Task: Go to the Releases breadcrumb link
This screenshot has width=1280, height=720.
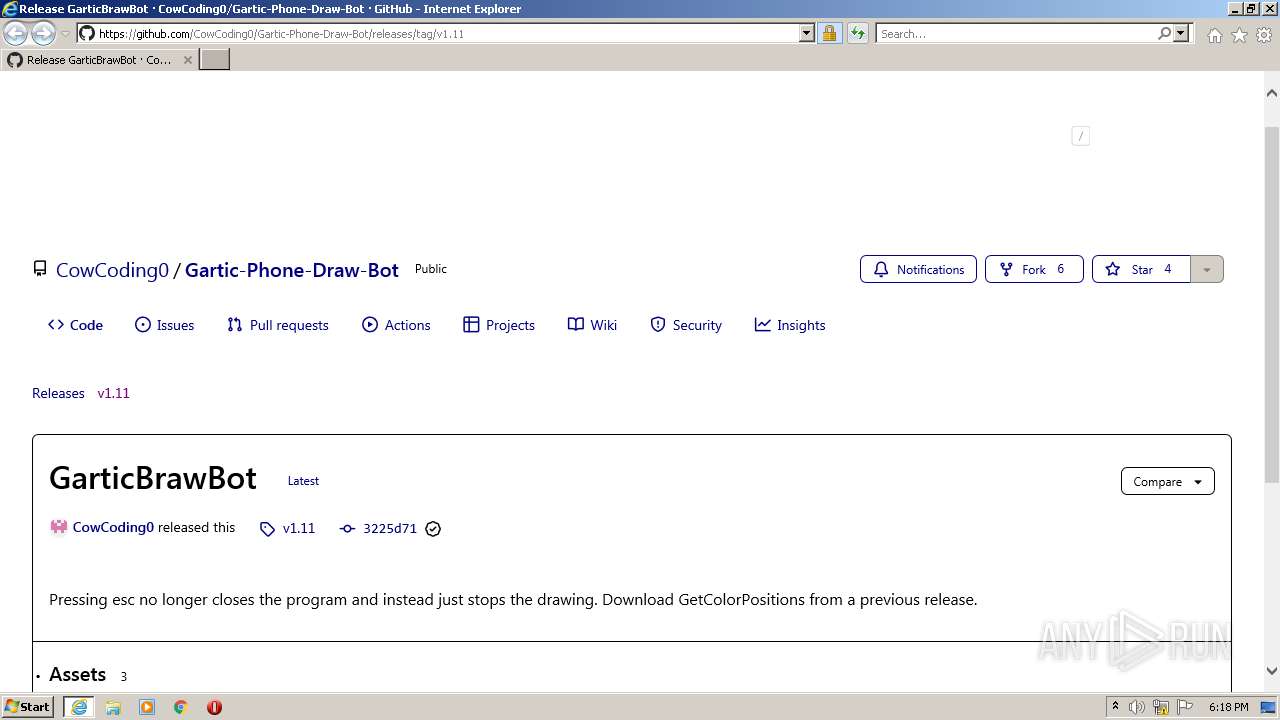Action: 58,393
